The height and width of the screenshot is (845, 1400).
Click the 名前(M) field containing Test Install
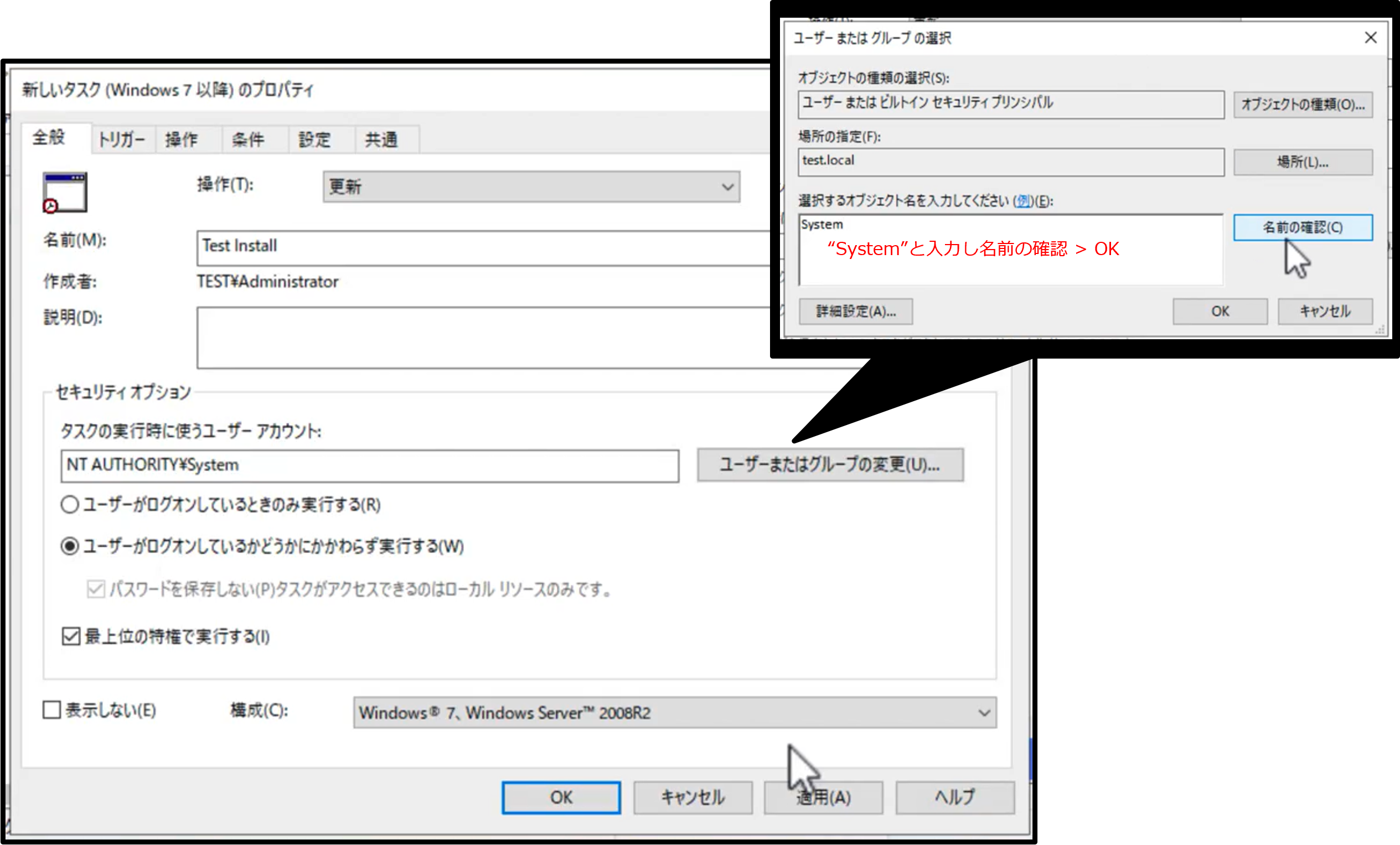[x=483, y=247]
